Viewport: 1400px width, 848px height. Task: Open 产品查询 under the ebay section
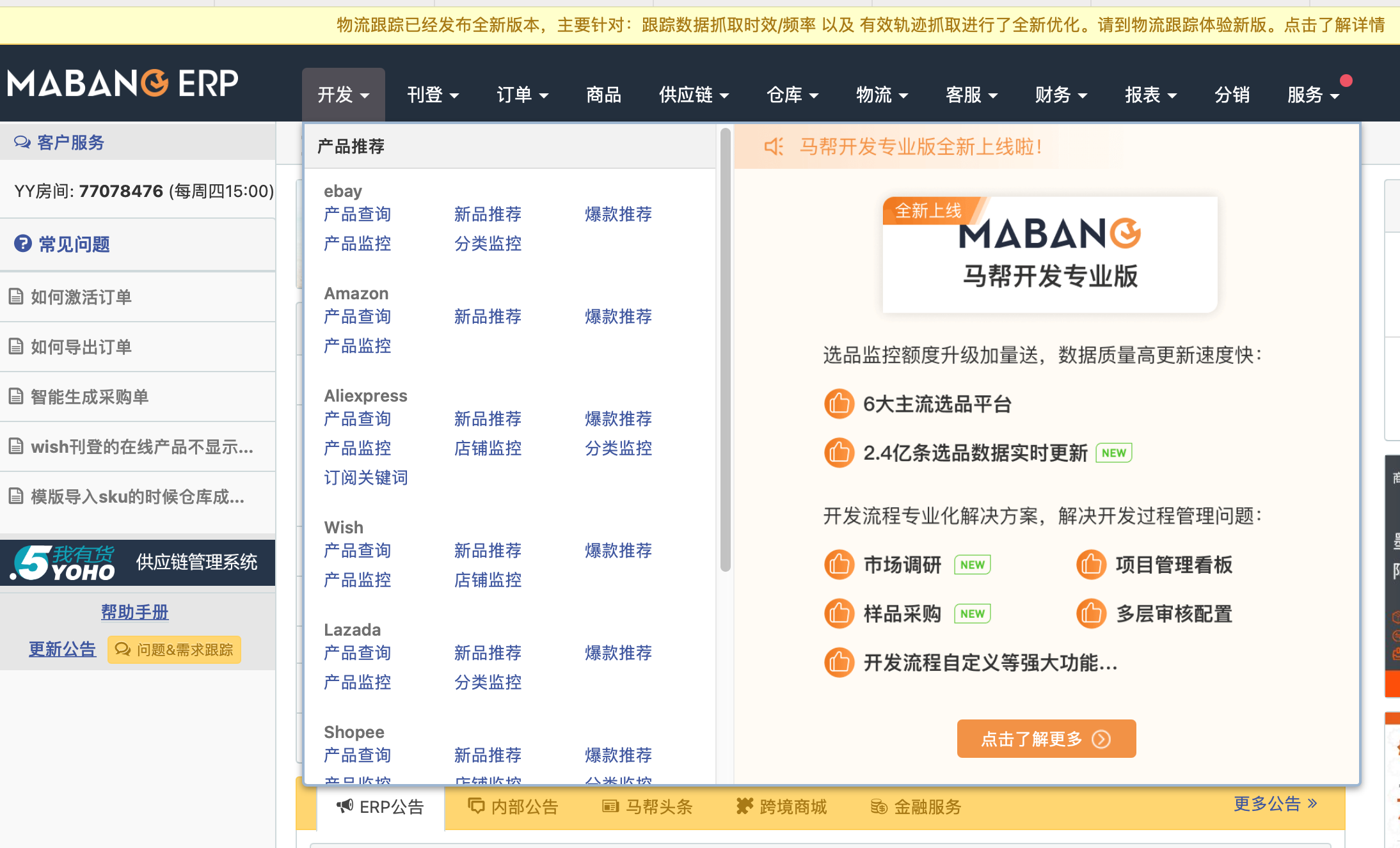click(357, 214)
